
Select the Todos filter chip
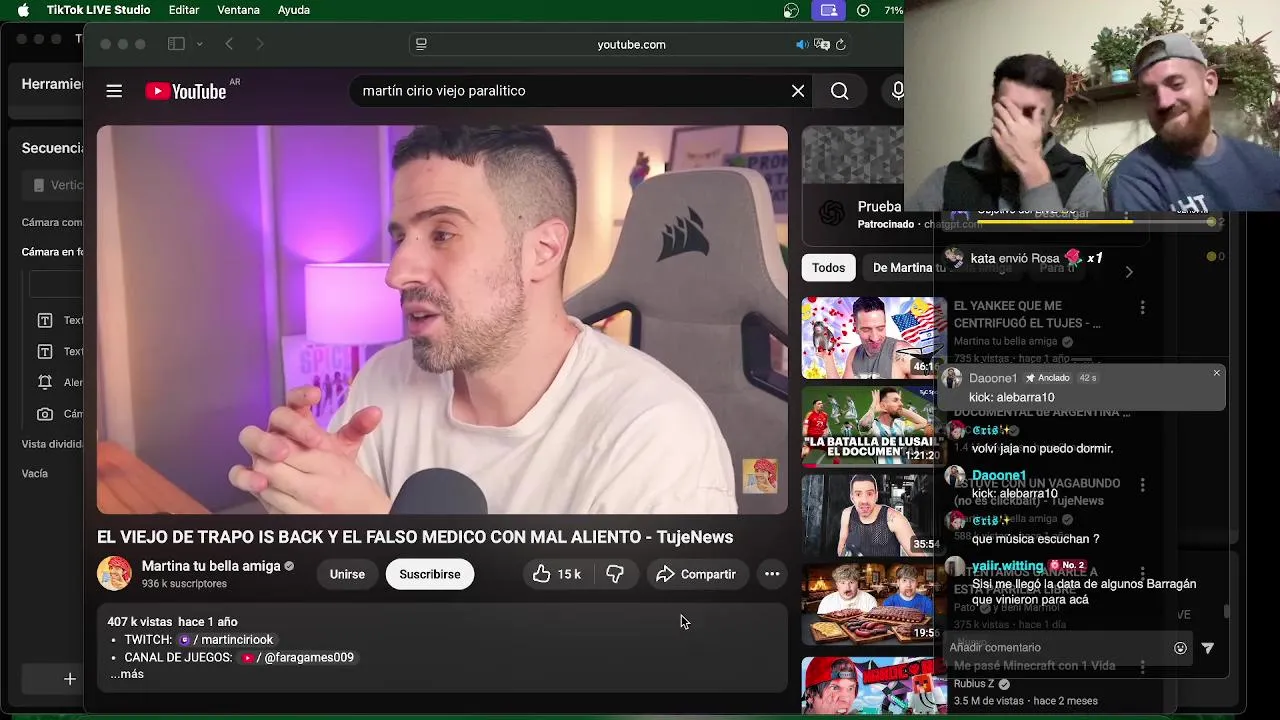pos(828,268)
